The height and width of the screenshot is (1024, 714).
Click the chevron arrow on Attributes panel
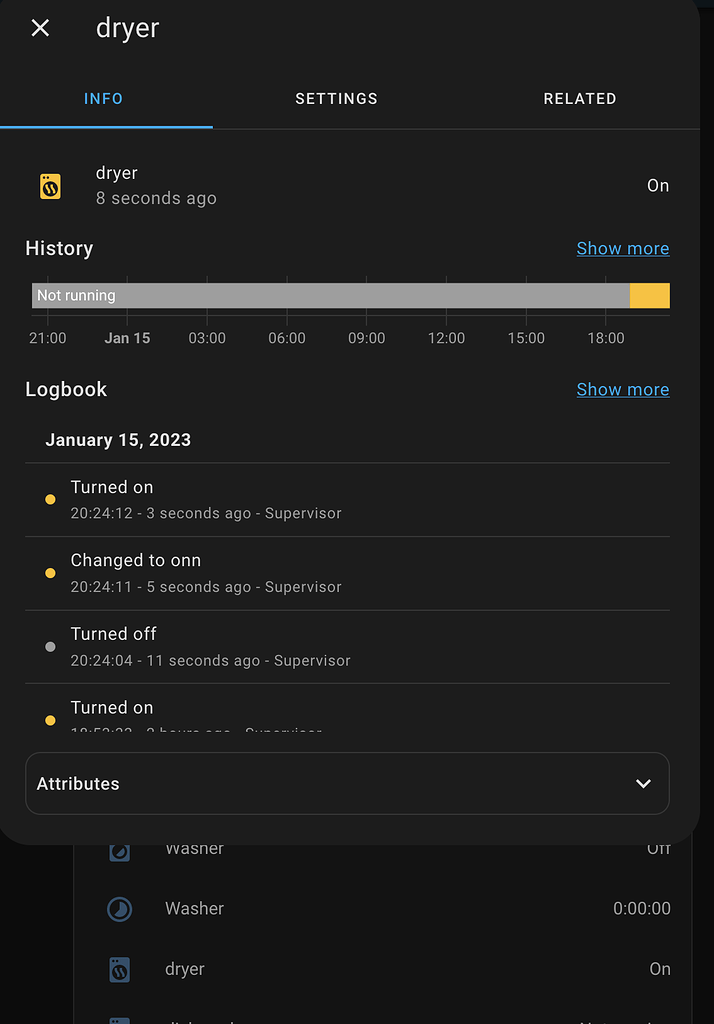point(643,784)
